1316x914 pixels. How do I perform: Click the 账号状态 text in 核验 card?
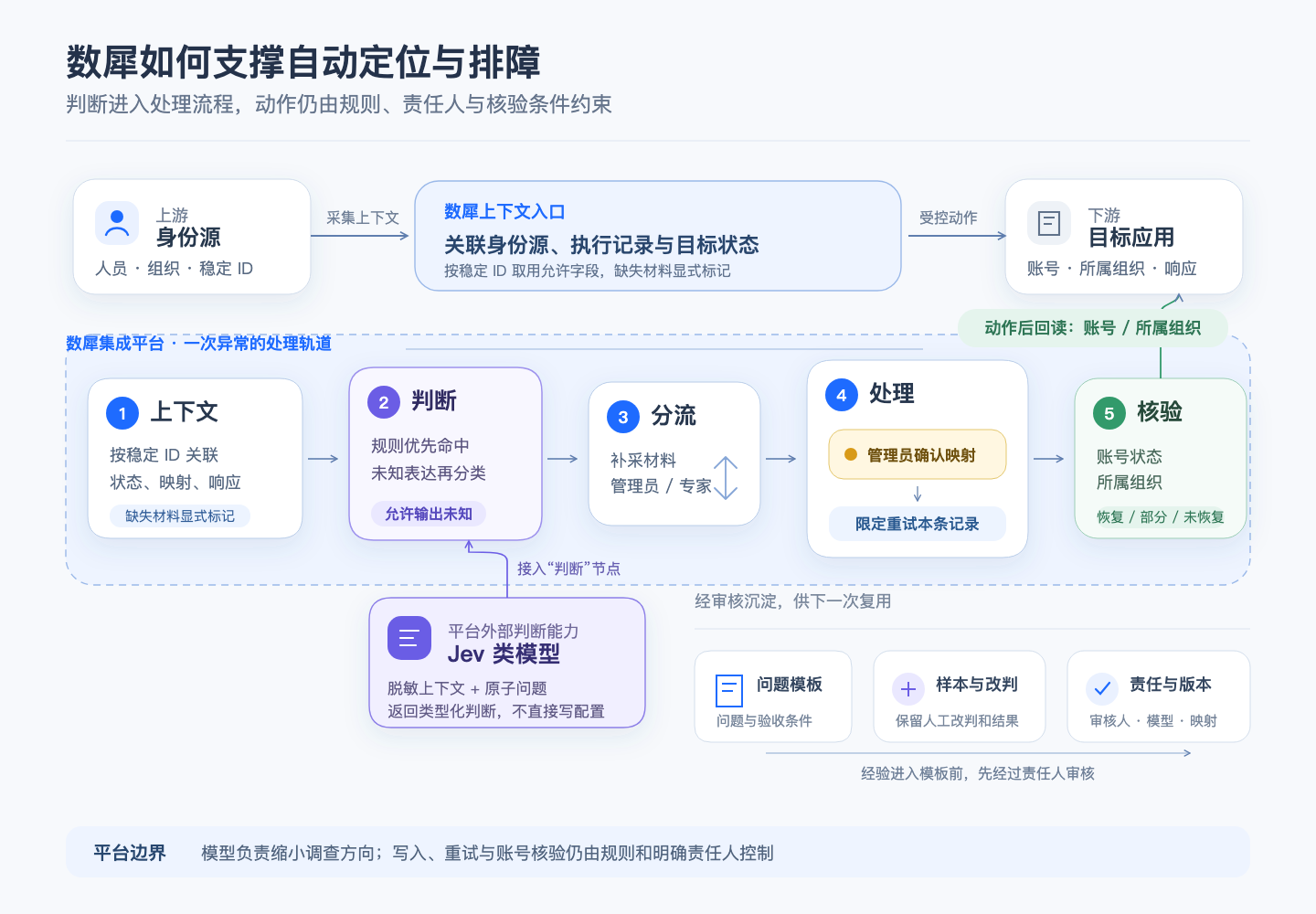point(1130,457)
